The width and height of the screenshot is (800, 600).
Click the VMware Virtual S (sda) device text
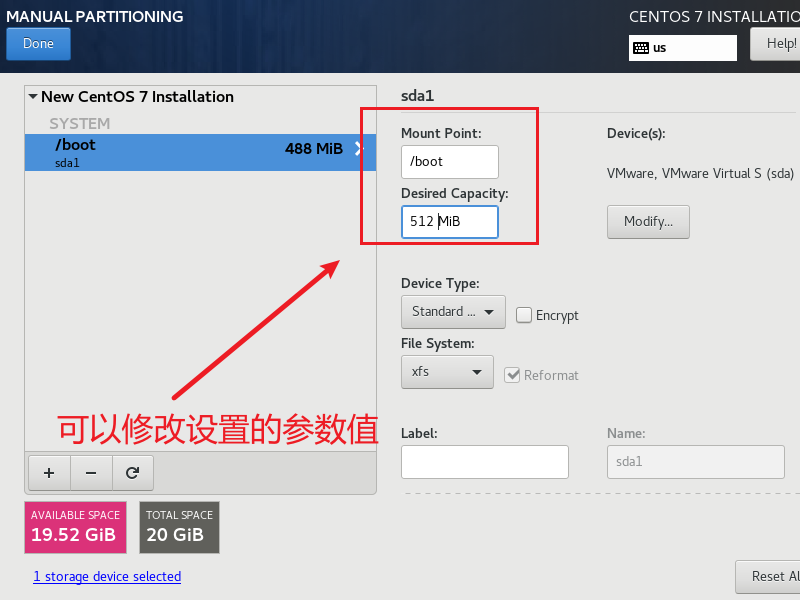tap(700, 173)
